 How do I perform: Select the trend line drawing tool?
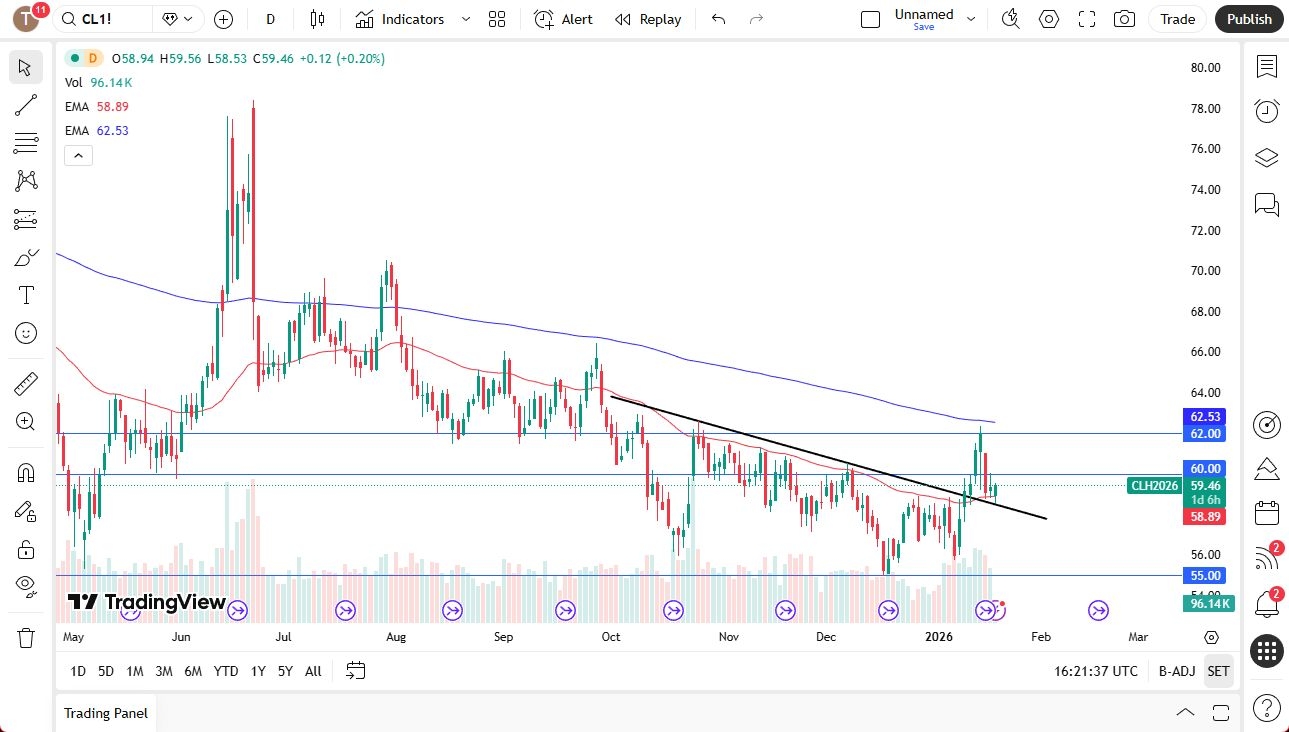(26, 105)
